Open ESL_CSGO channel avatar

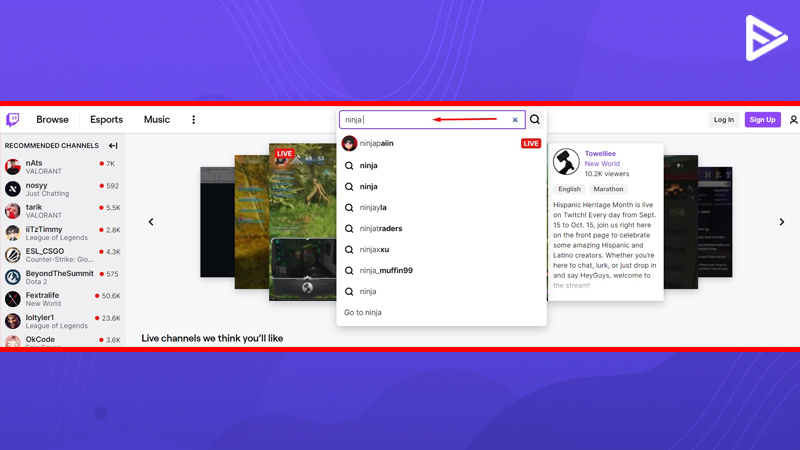click(13, 255)
